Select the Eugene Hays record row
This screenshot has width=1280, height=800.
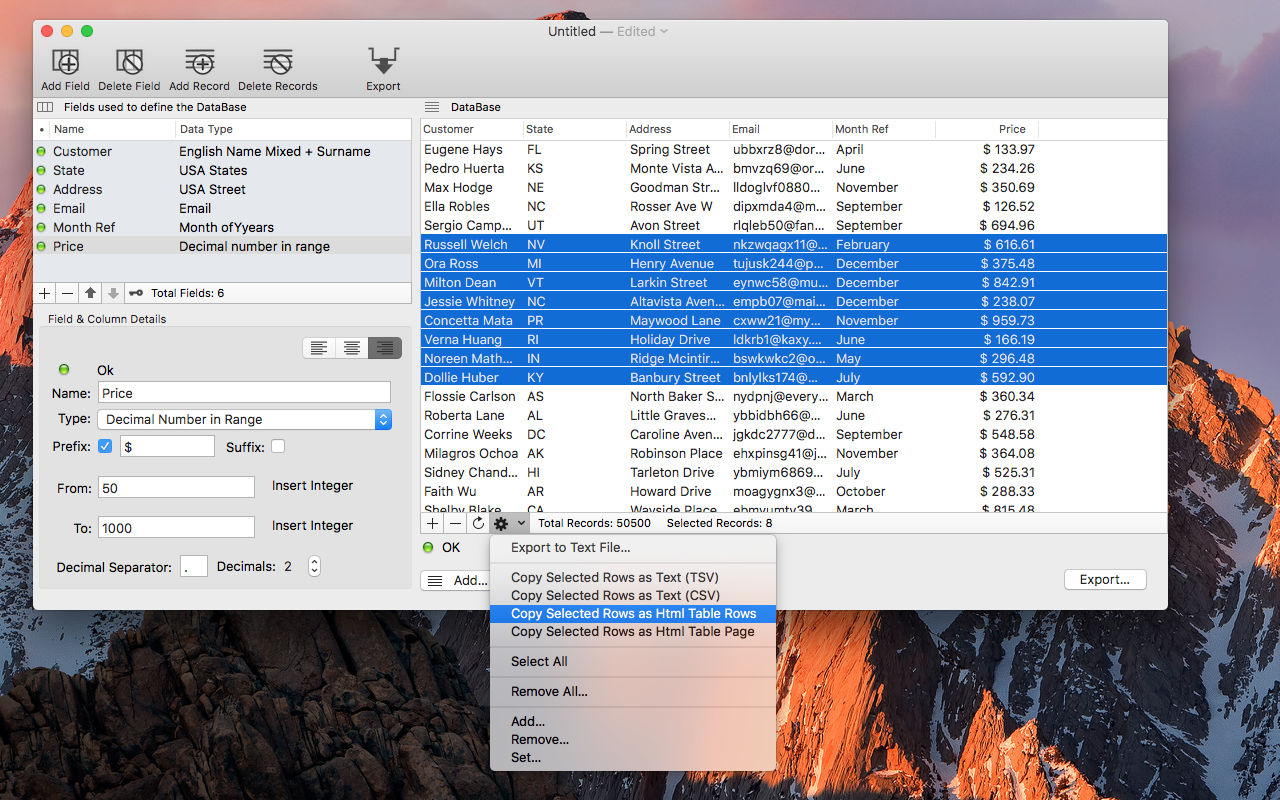coord(794,150)
